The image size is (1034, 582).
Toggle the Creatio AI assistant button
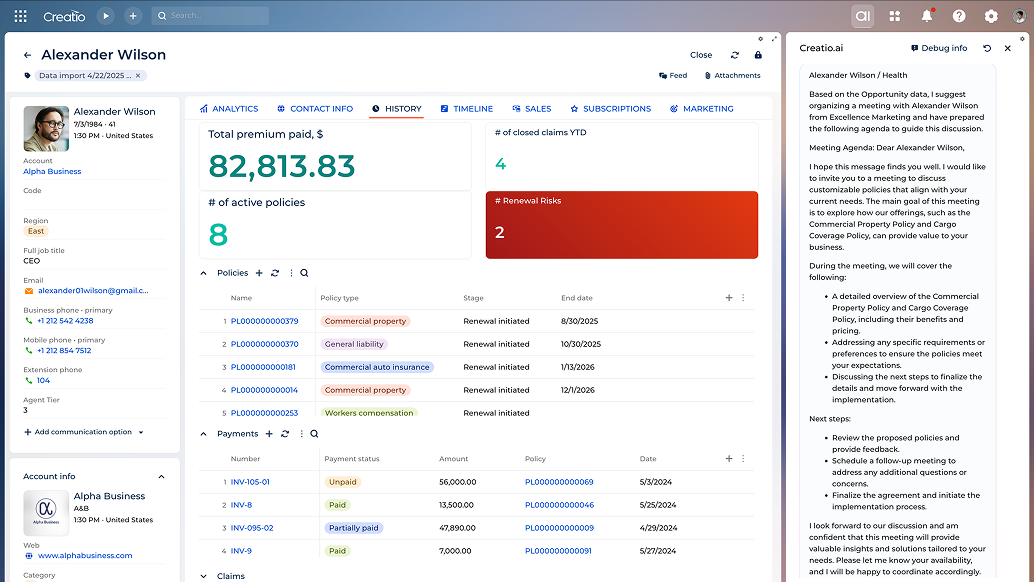pos(863,16)
